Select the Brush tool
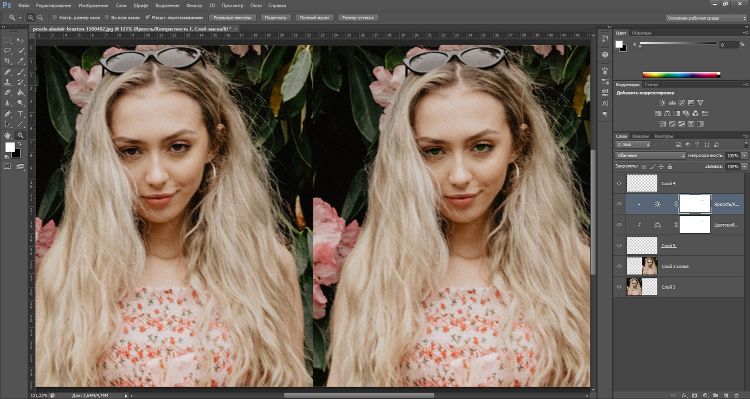 [x=20, y=72]
